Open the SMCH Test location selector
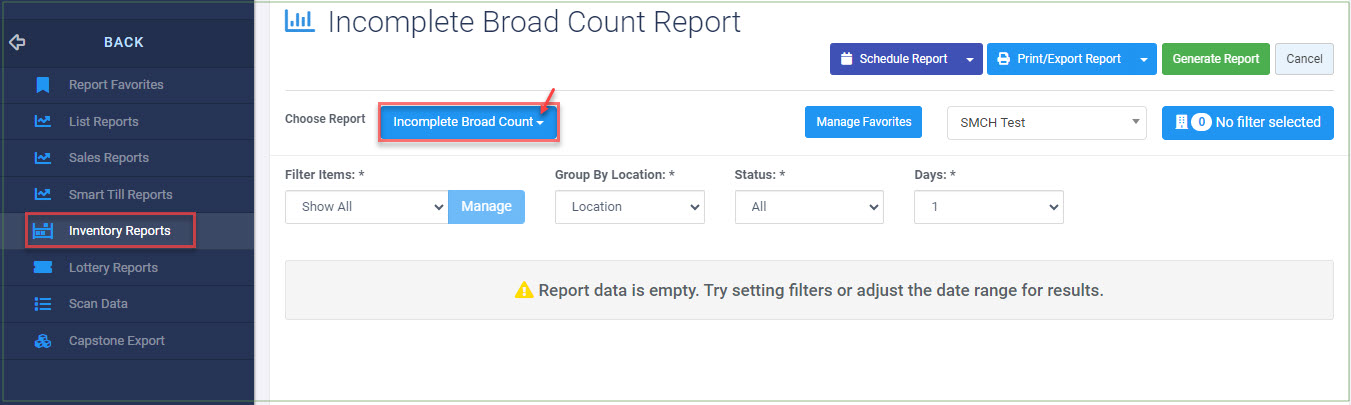This screenshot has height=405, width=1351. [x=1046, y=122]
